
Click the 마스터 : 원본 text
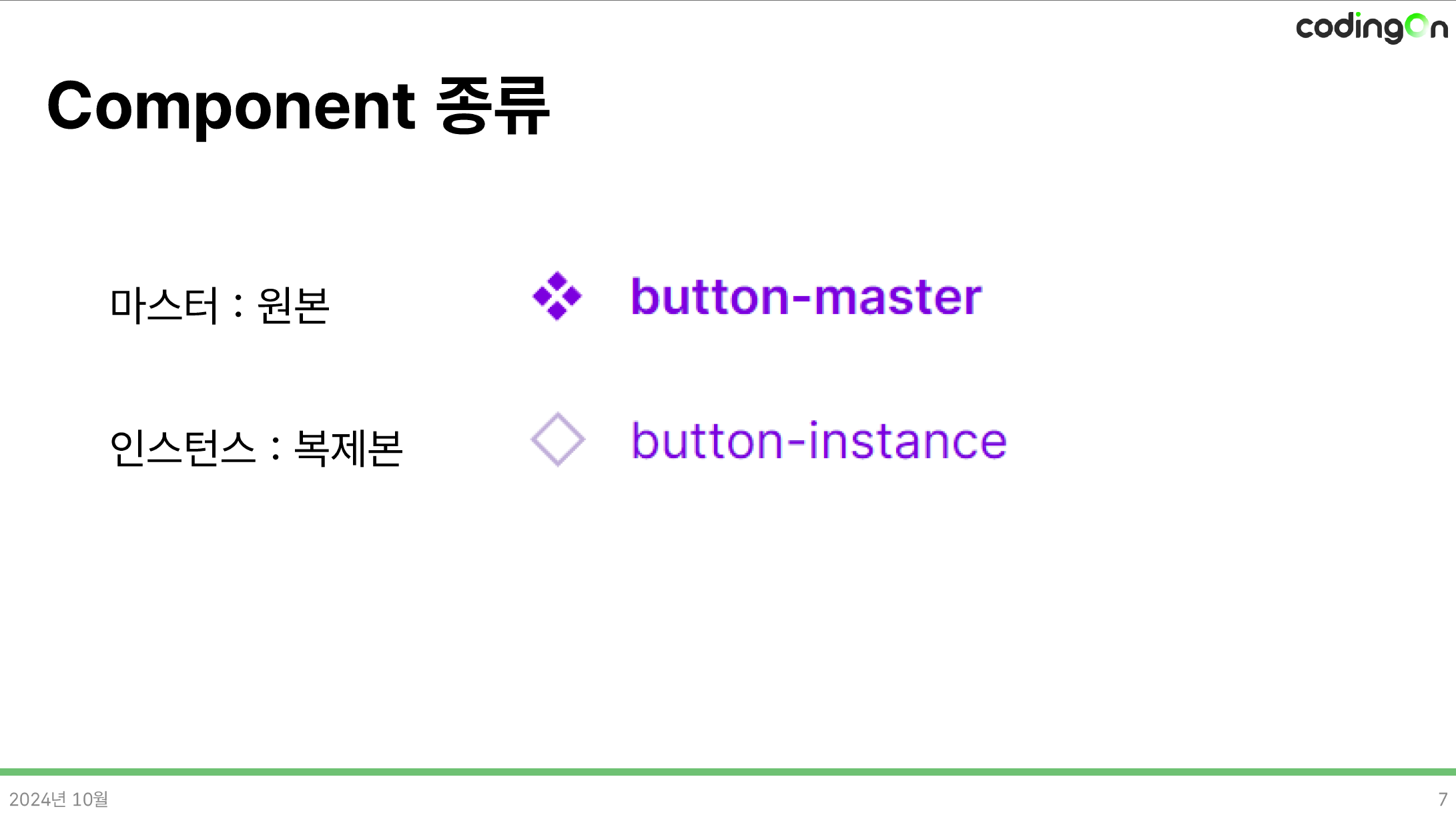[x=220, y=305]
